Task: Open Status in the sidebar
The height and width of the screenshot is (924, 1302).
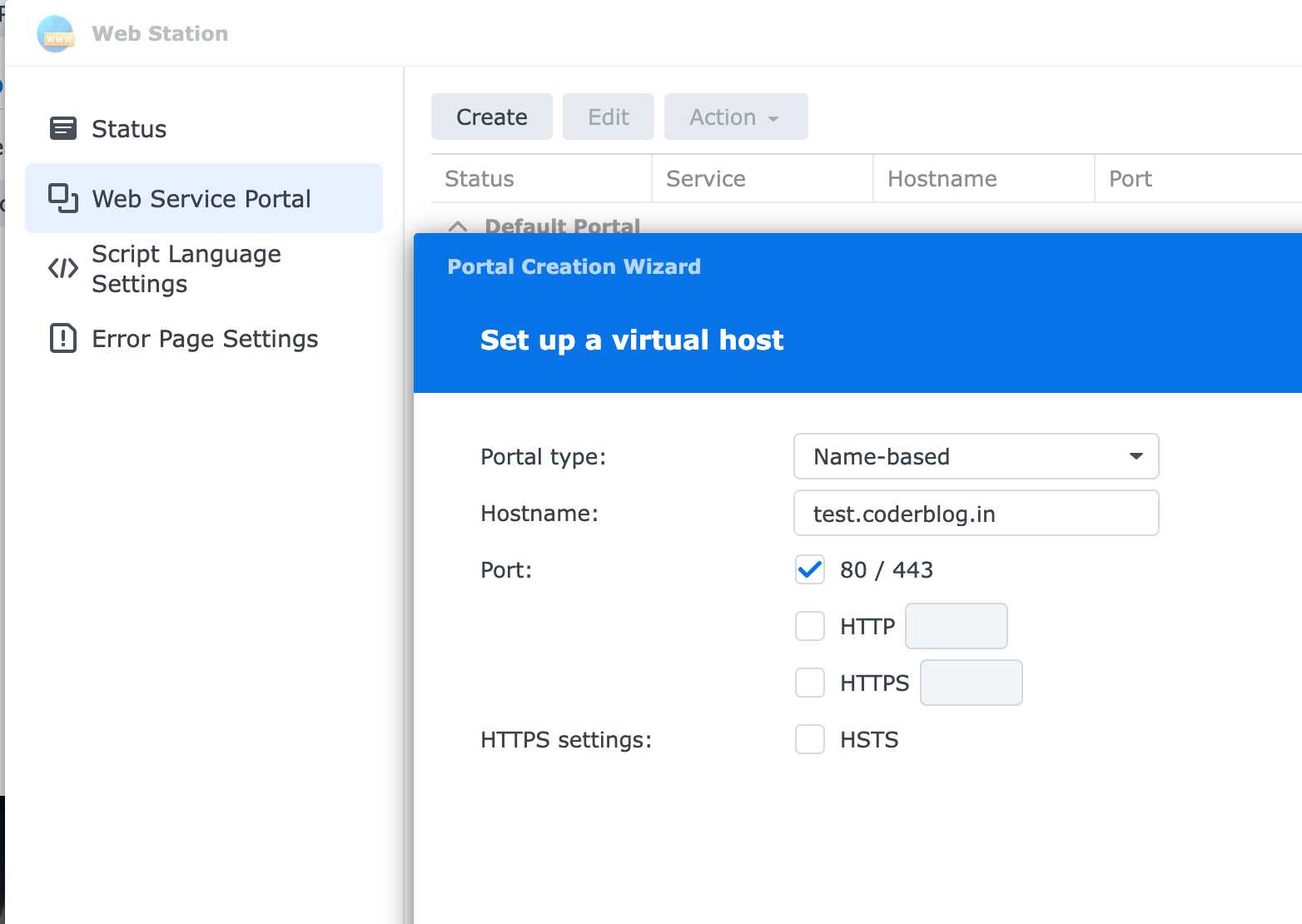Action: 129,129
